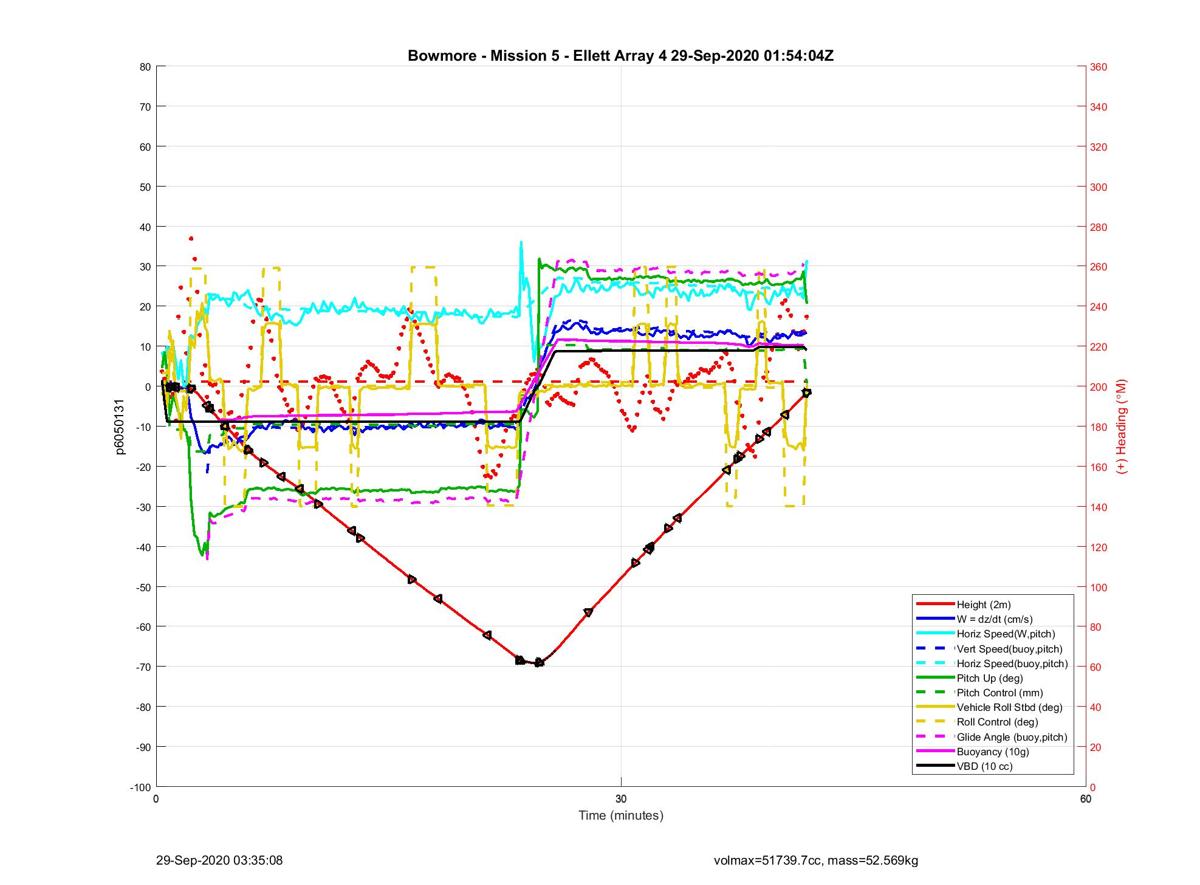Click left axis tick label '-100'
This screenshot has height=885, width=1200.
point(139,787)
